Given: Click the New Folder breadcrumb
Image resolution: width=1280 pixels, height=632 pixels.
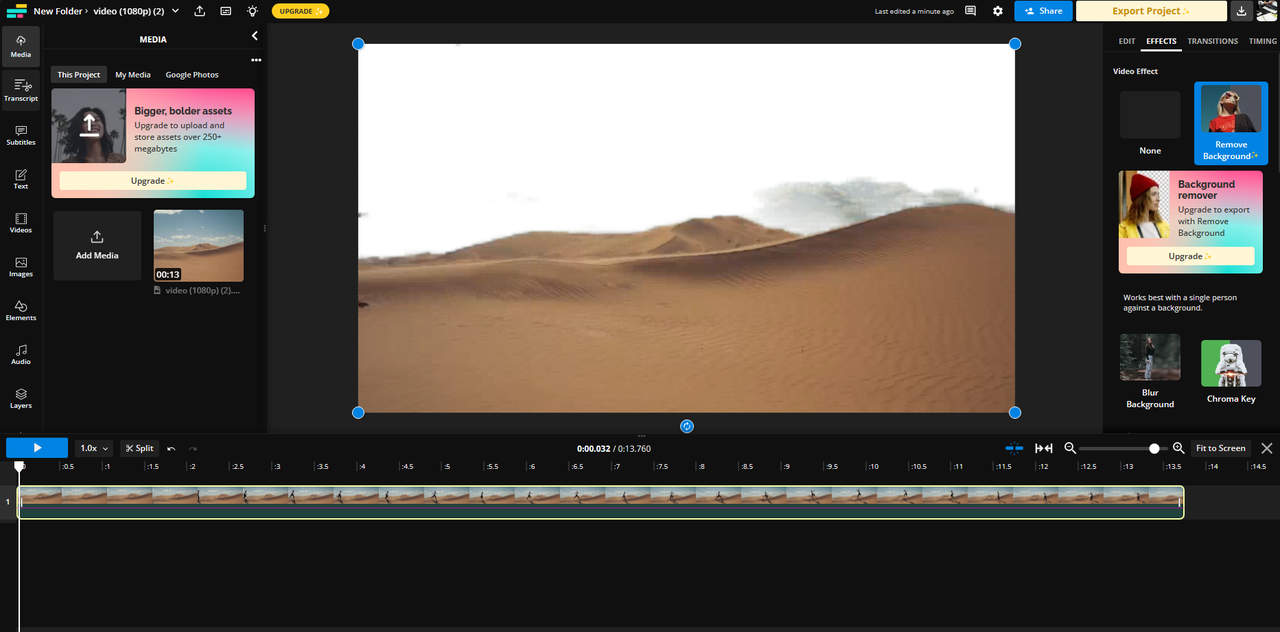Looking at the screenshot, I should [x=57, y=11].
